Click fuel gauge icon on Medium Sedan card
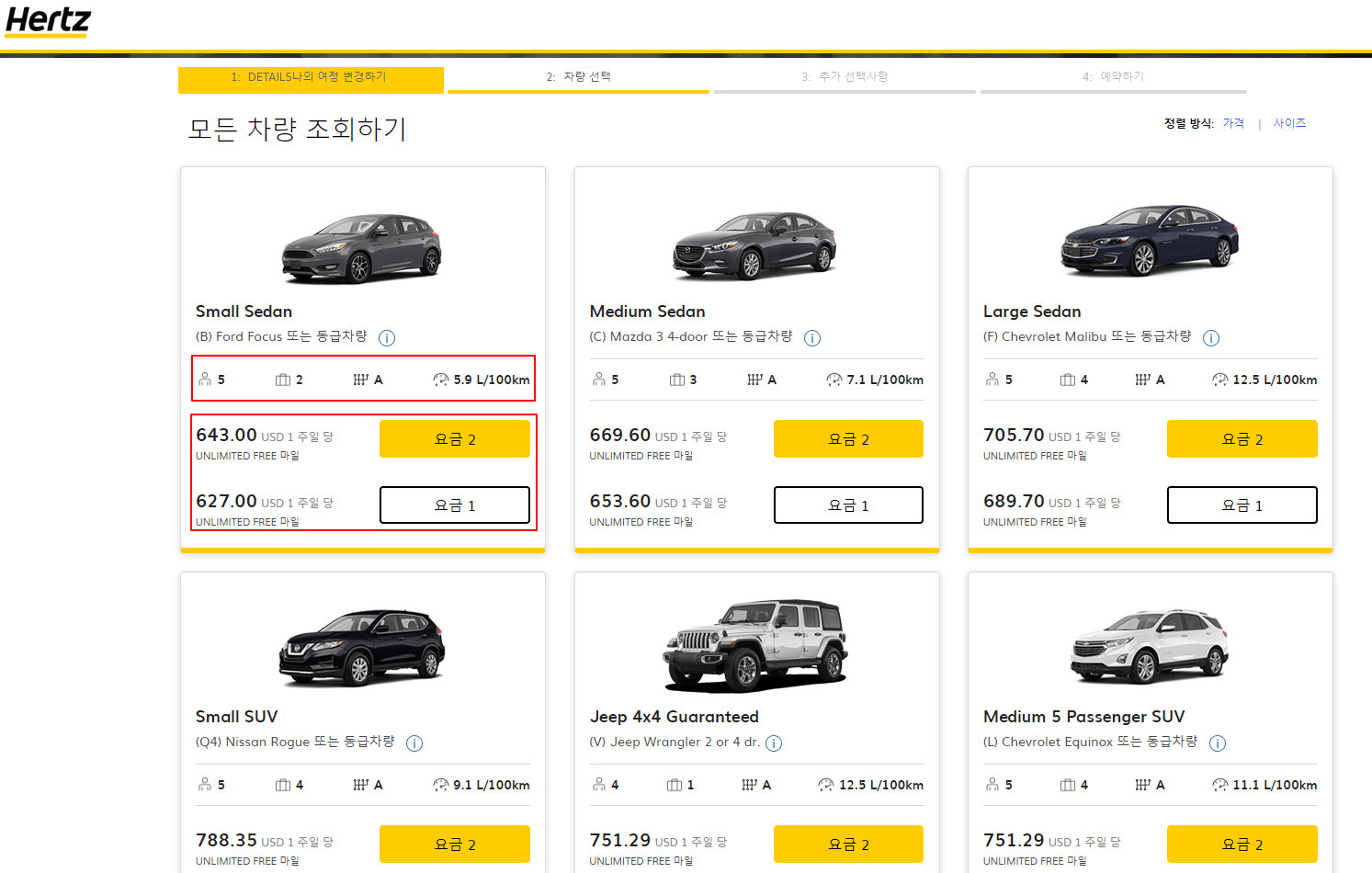Image resolution: width=1372 pixels, height=873 pixels. click(x=834, y=380)
